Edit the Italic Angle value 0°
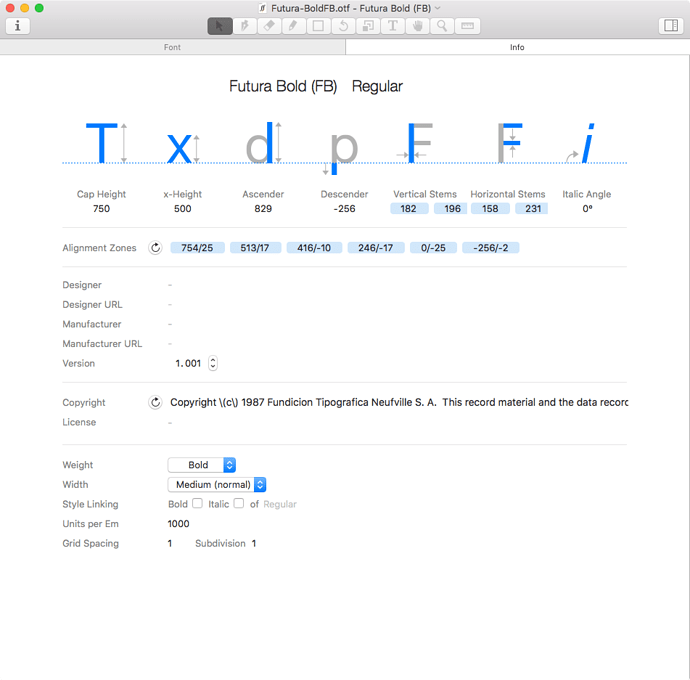This screenshot has height=680, width=690. (587, 209)
